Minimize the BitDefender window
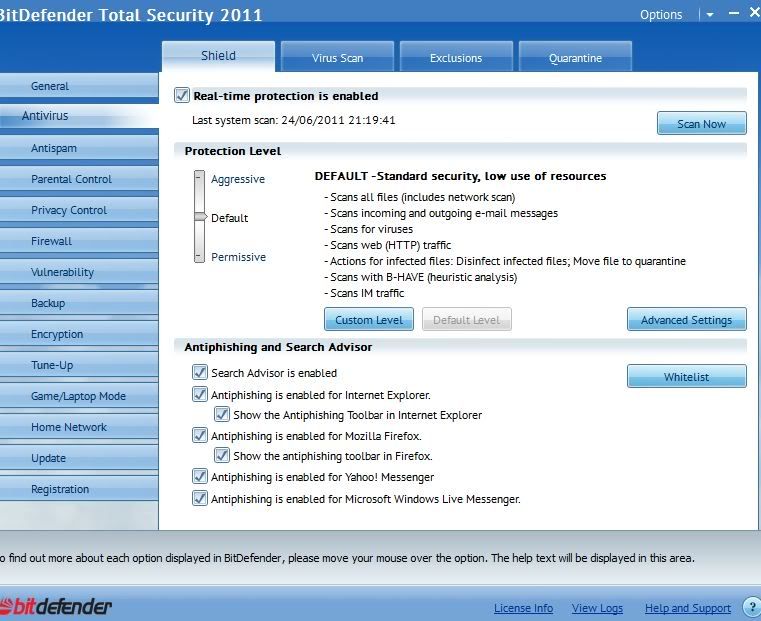The width and height of the screenshot is (761, 621). (x=734, y=14)
